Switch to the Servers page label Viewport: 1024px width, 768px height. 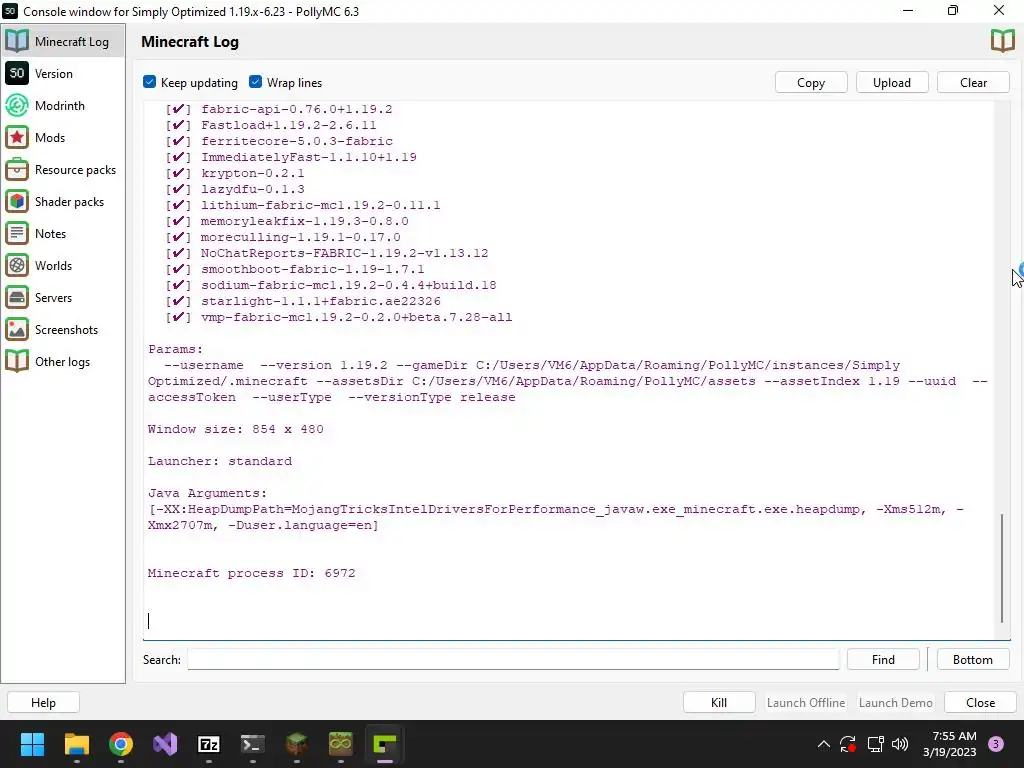coord(54,298)
